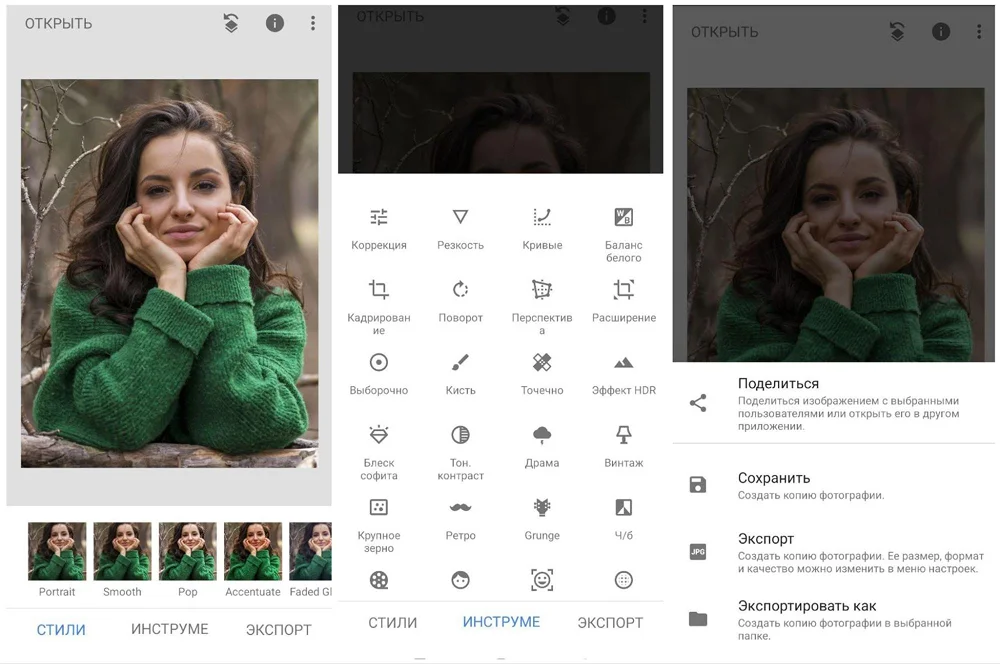Select the Резкость sharpening tool

pos(460,227)
